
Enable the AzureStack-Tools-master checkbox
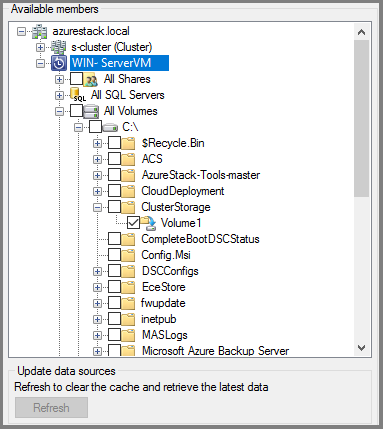115,175
